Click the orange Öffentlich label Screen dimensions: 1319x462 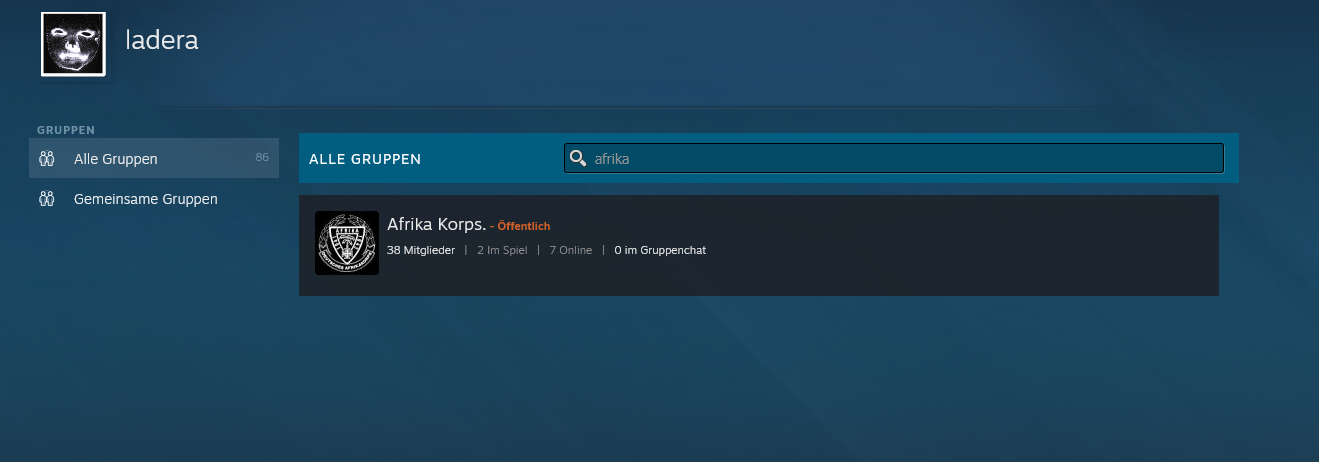pos(523,226)
